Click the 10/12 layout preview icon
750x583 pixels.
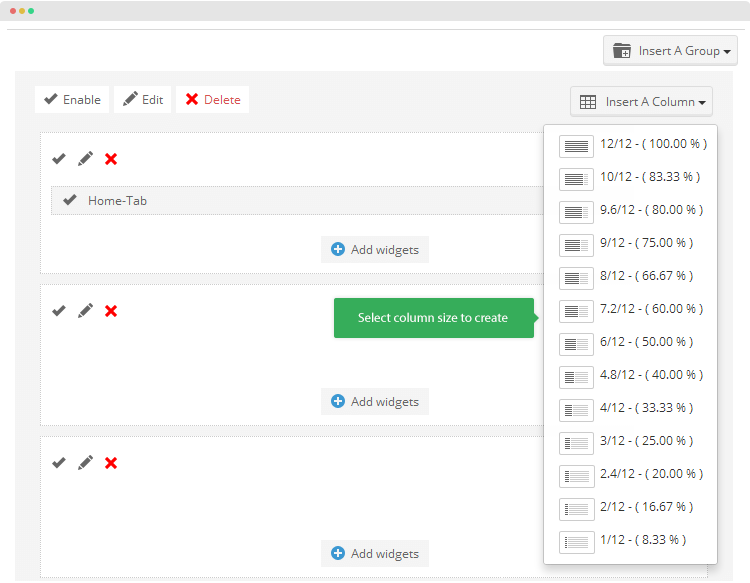click(x=576, y=179)
